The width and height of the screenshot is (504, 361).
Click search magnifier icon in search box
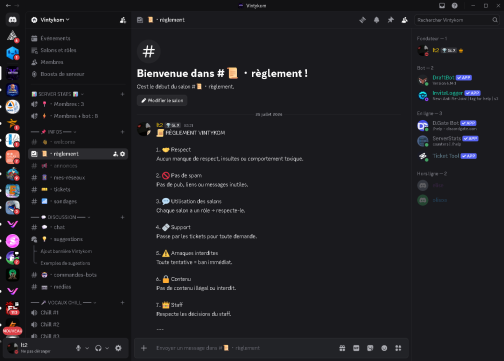(495, 20)
